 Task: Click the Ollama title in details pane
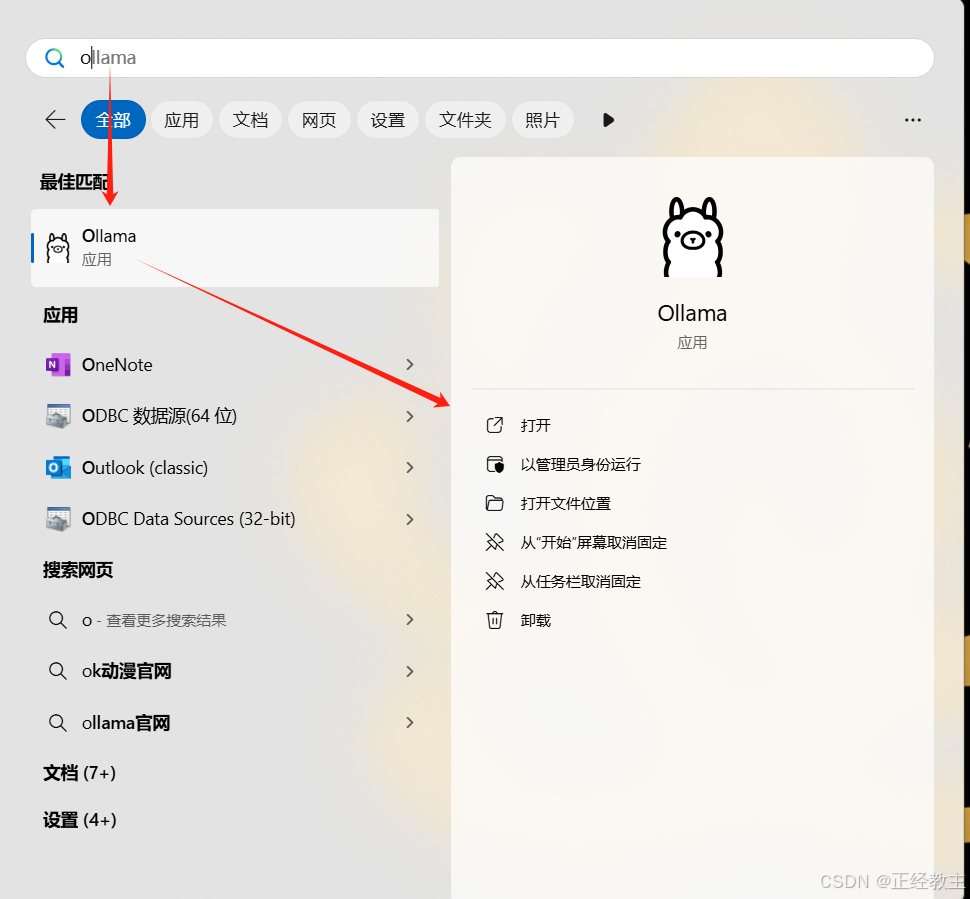pos(692,314)
